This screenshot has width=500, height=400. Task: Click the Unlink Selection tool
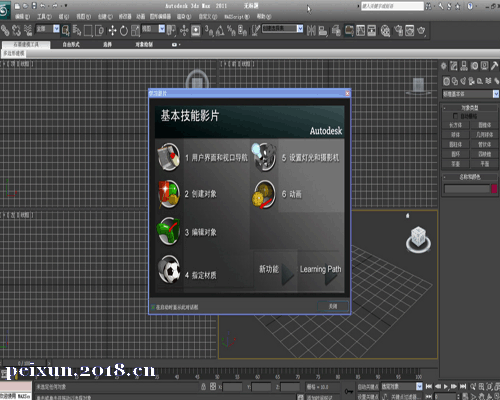pos(16,31)
